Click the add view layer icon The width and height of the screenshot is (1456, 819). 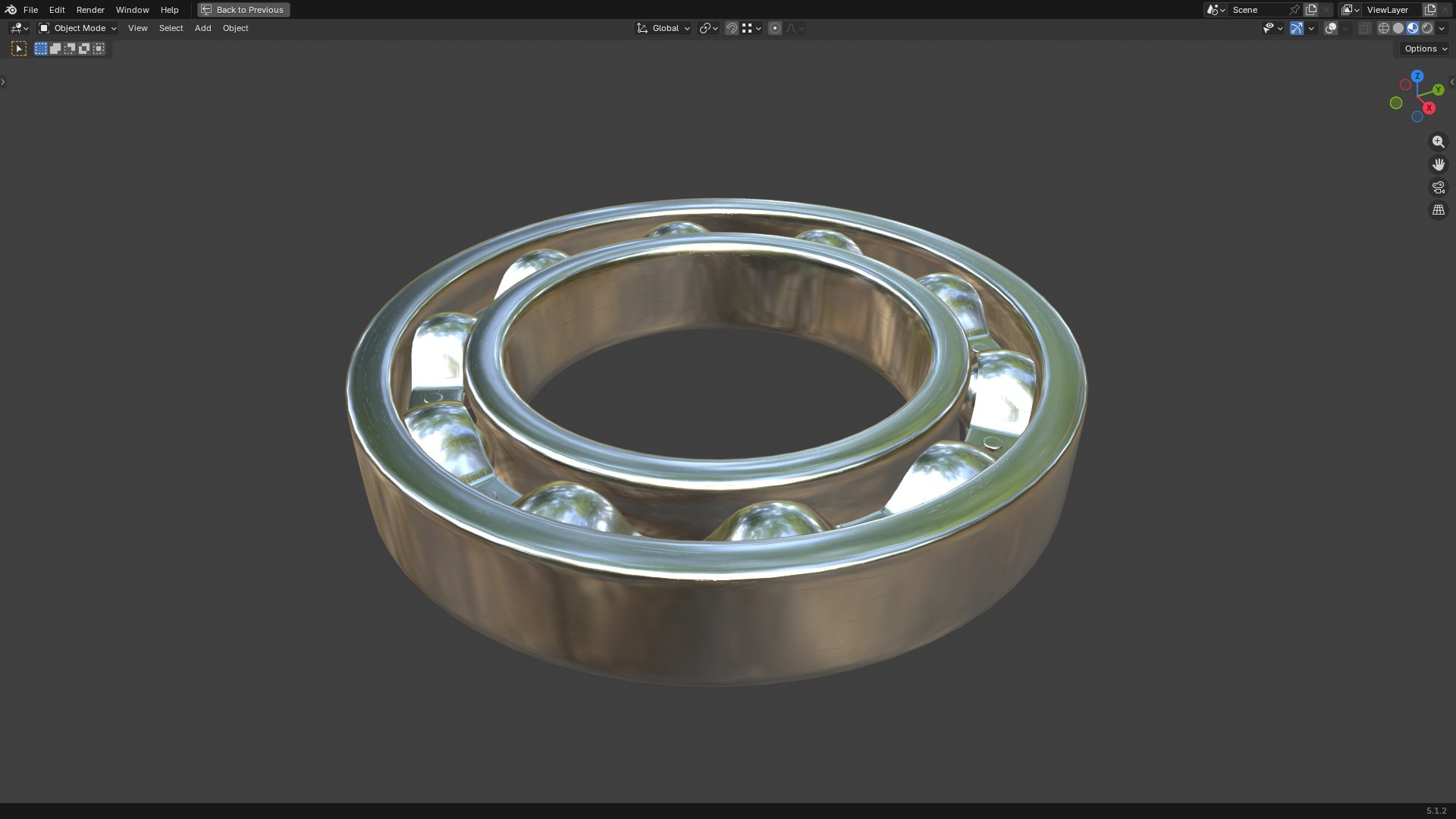[1430, 10]
